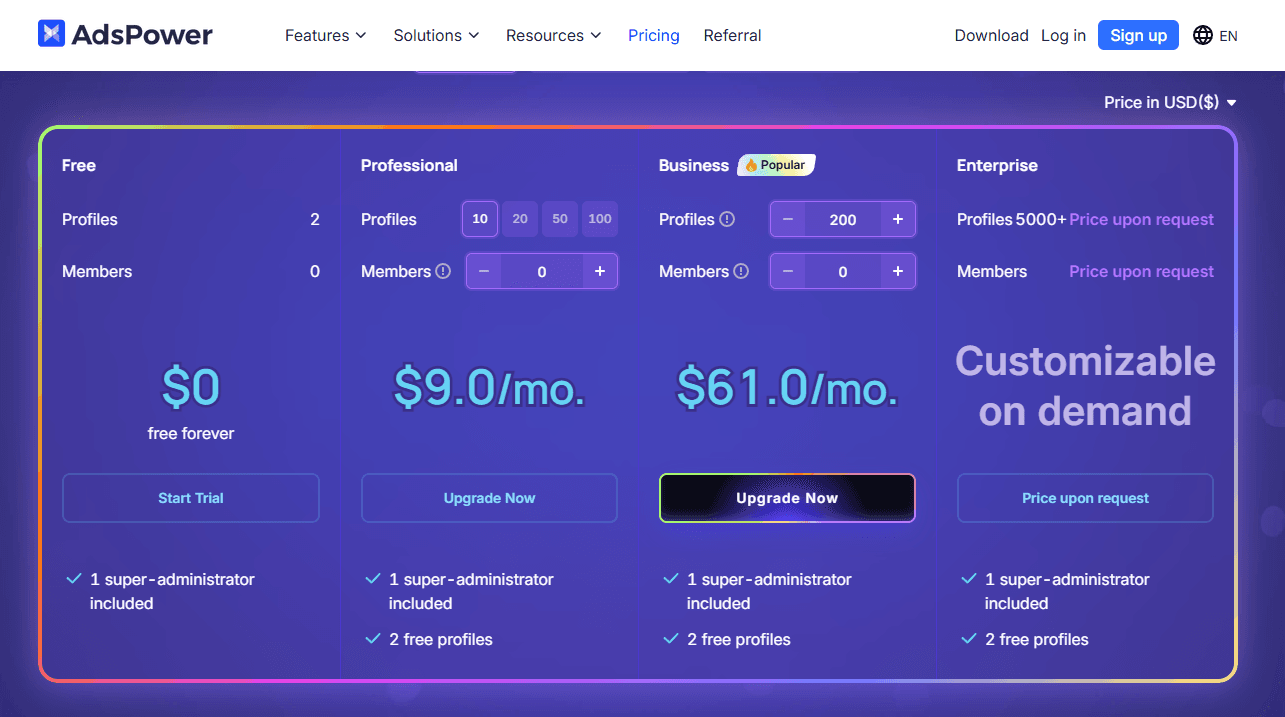Expand the Features dropdown menu

[x=325, y=35]
